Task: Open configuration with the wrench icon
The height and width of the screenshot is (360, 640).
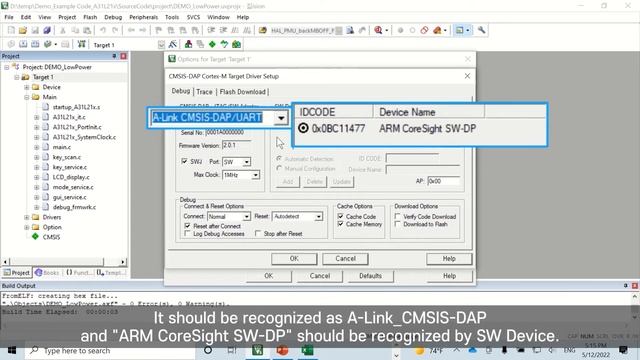Action: click(482, 30)
